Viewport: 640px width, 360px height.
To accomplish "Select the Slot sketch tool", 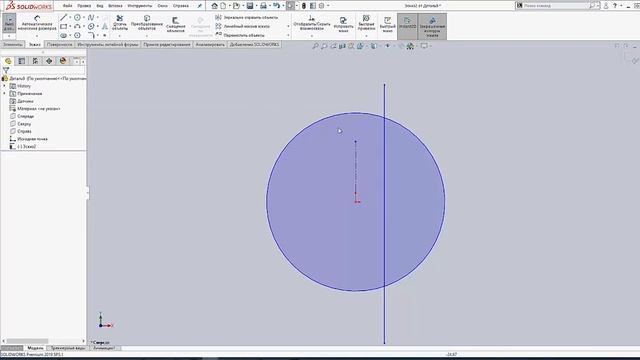I will coord(64,36).
